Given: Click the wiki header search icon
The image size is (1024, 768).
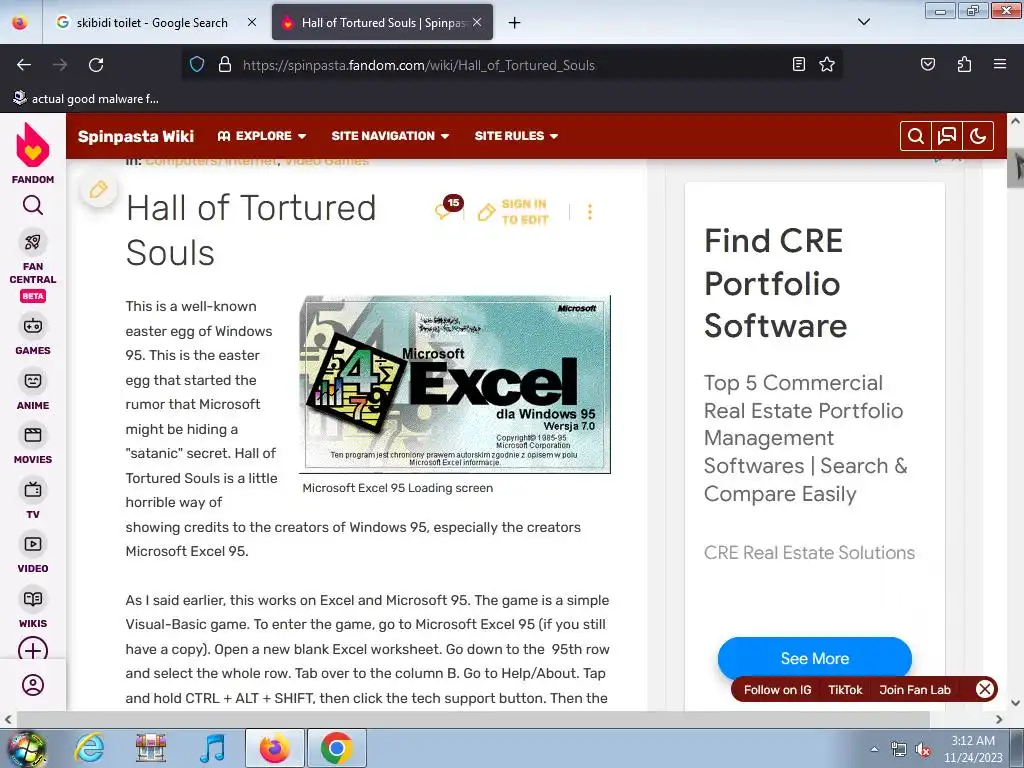Looking at the screenshot, I should [916, 136].
